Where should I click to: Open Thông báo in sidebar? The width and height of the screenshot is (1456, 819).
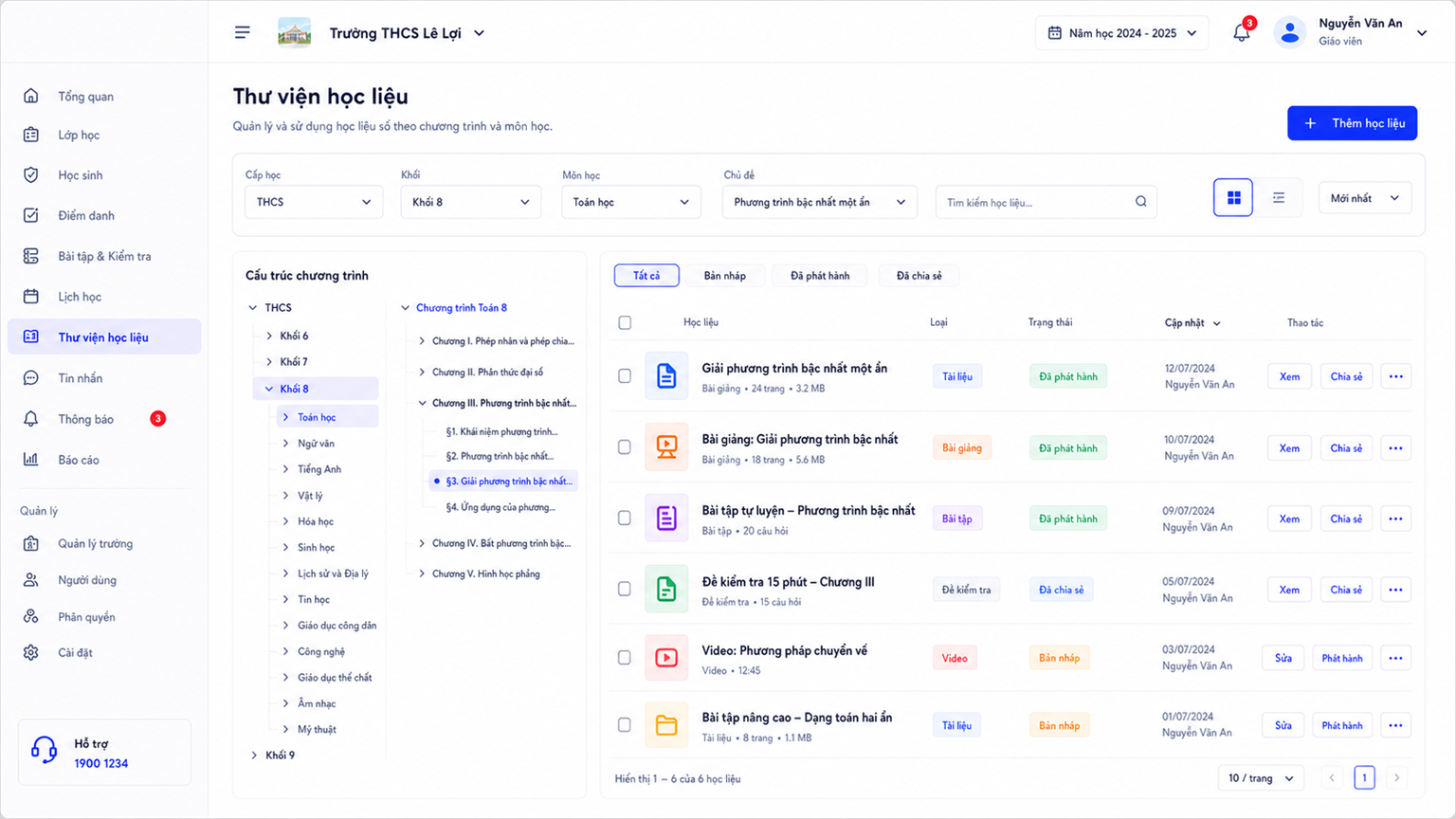click(x=104, y=419)
